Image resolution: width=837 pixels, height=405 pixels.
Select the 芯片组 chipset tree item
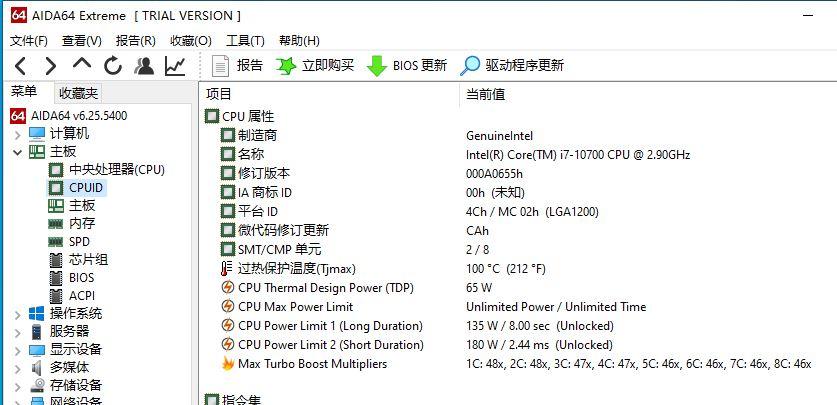(x=78, y=260)
